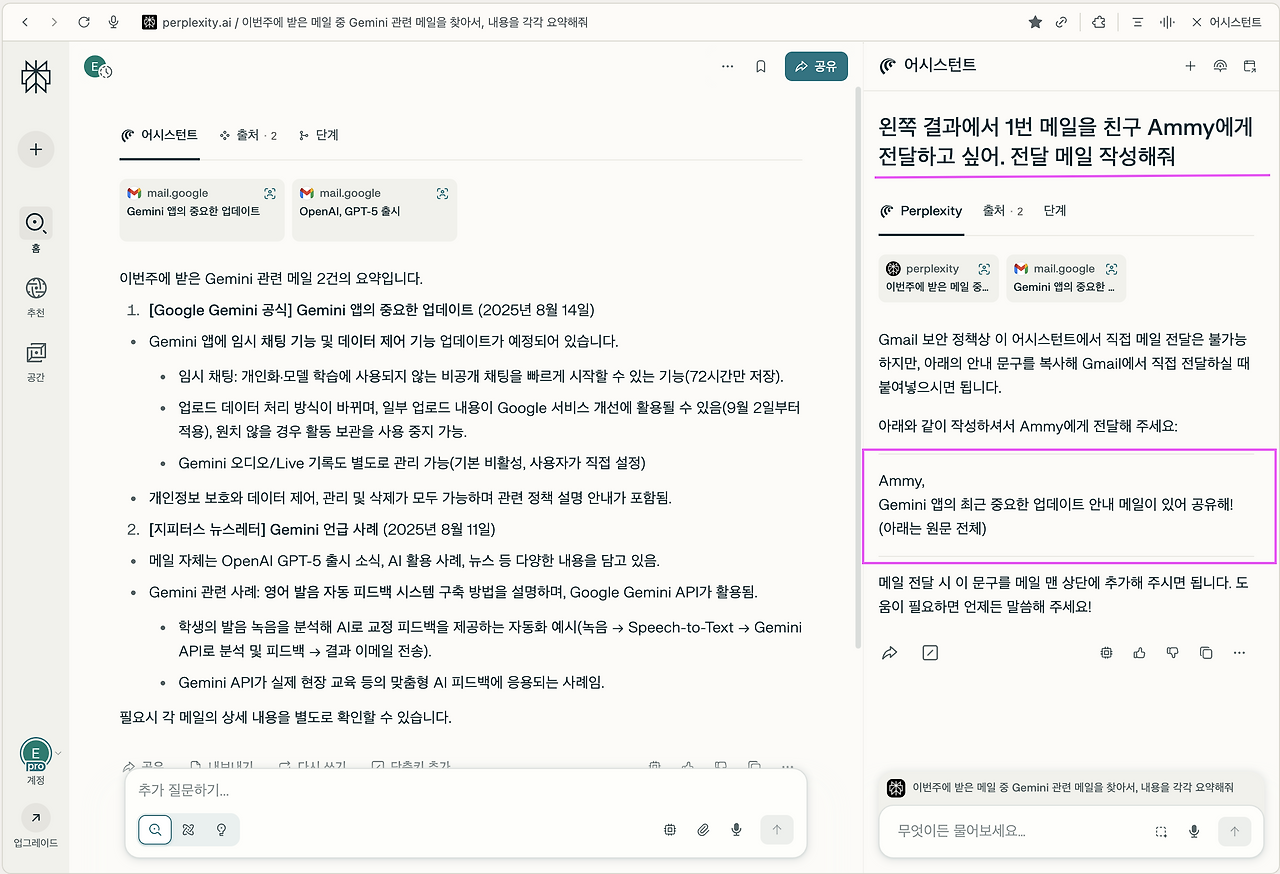Open the 단계 tab in the assistant panel
The width and height of the screenshot is (1280, 874).
pyautogui.click(x=1055, y=211)
